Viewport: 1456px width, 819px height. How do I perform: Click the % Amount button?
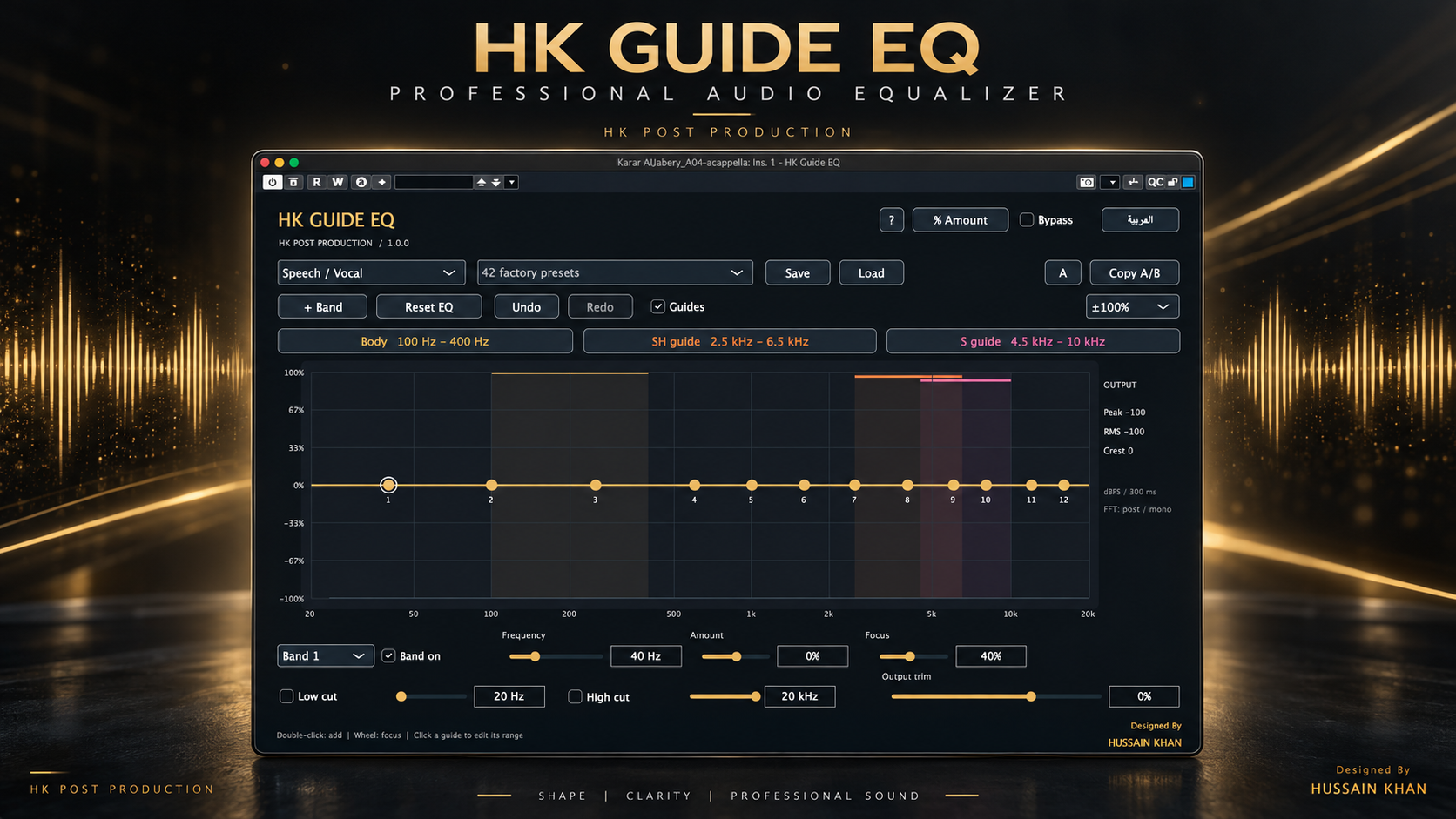coord(961,220)
